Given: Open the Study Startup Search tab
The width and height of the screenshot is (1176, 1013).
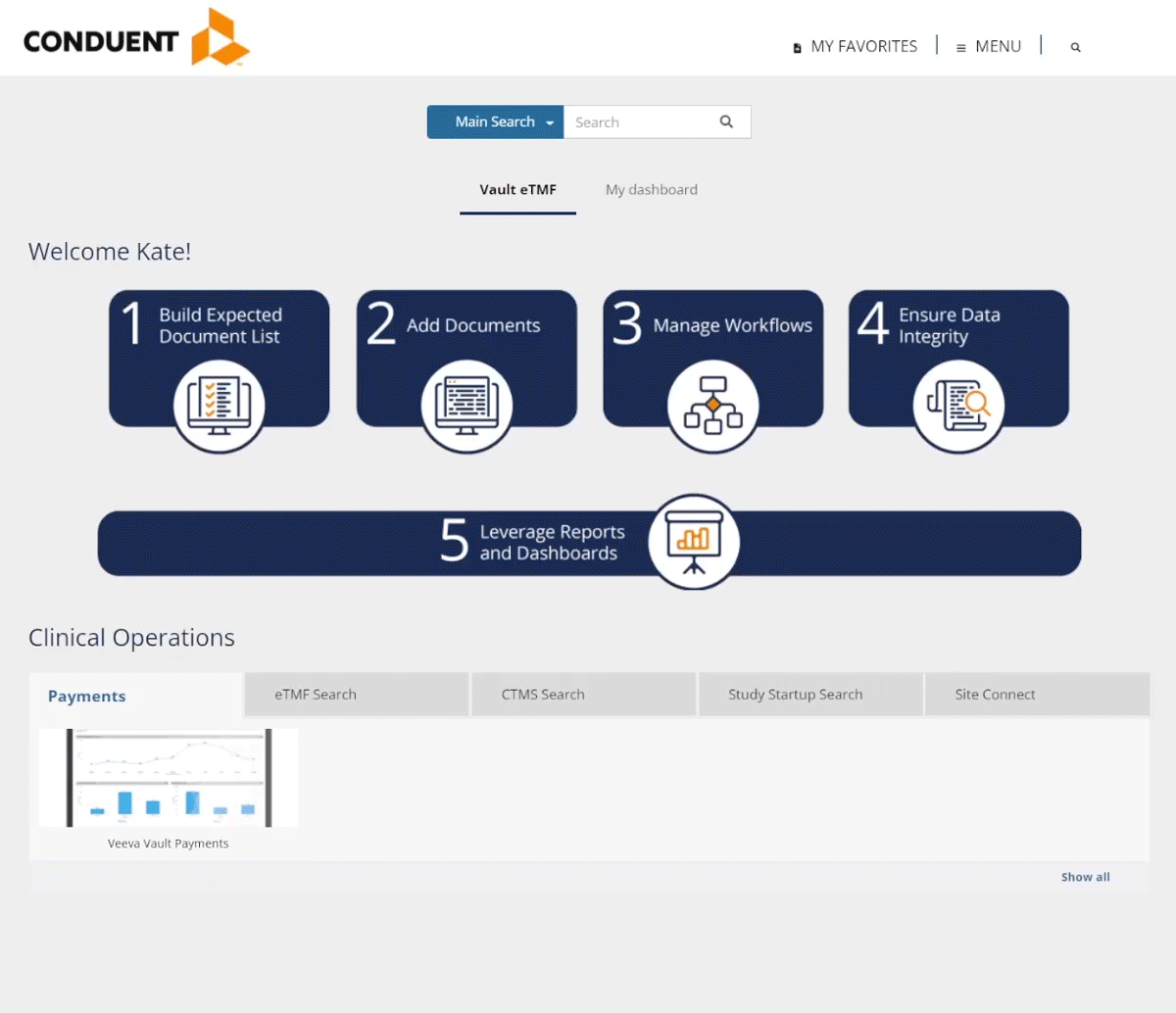Looking at the screenshot, I should tap(810, 695).
